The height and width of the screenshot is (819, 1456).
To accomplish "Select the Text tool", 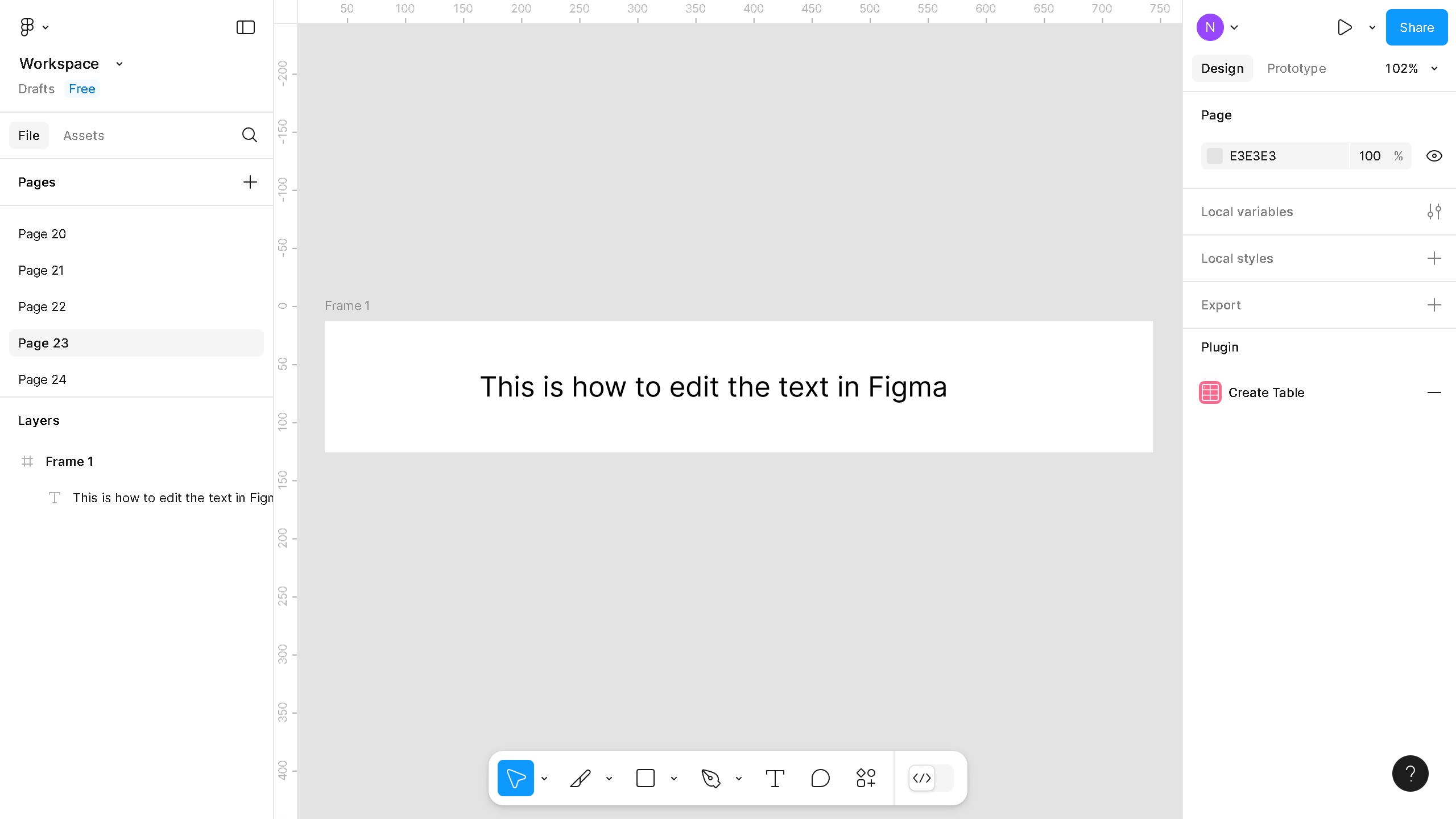I will tap(775, 778).
